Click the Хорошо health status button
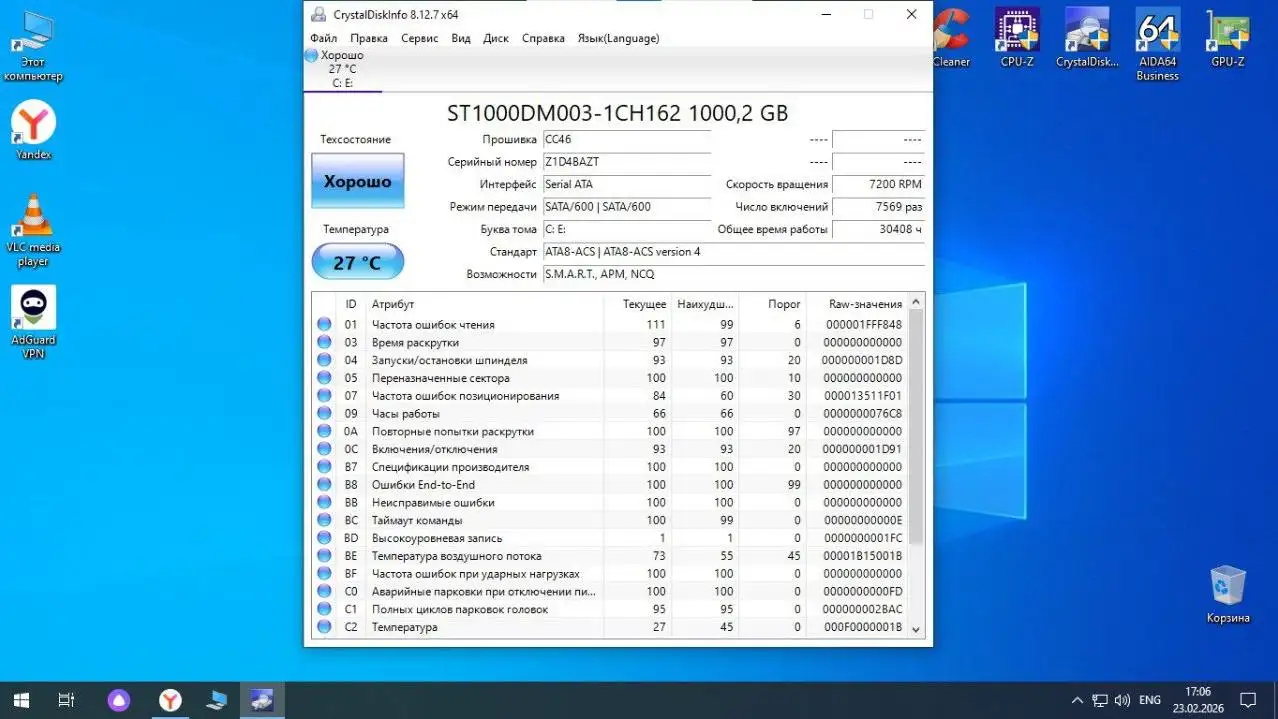The height and width of the screenshot is (719, 1278). 357,182
